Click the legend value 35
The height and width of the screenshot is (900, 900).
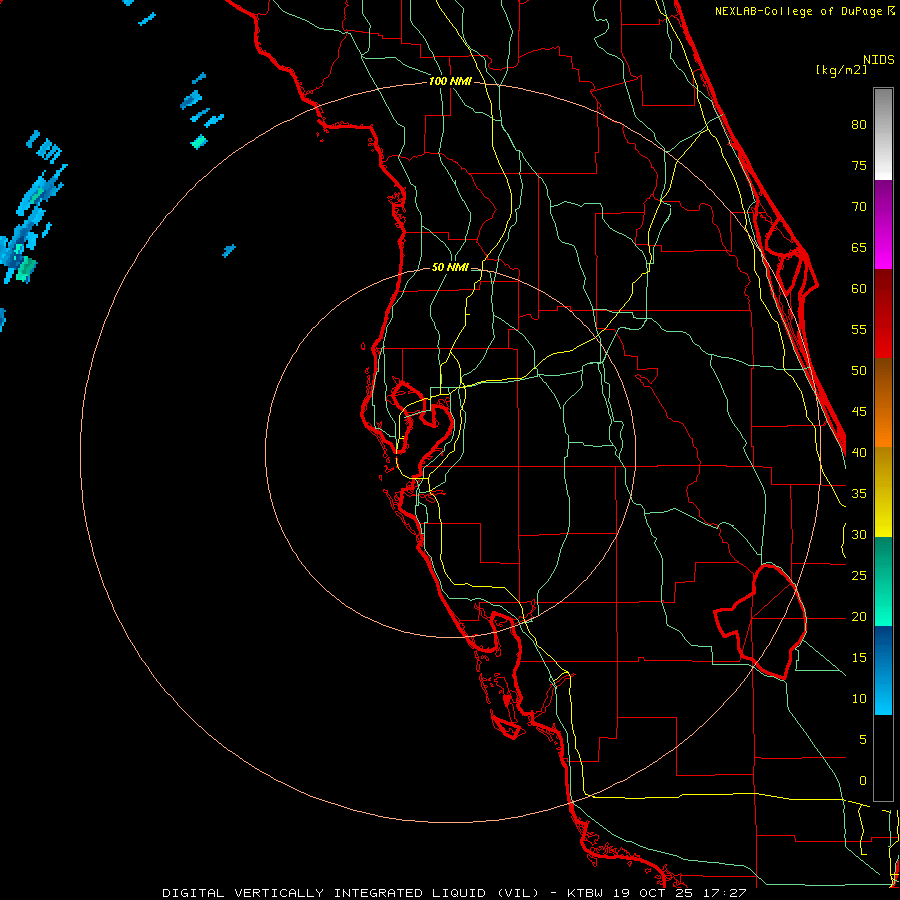pos(859,494)
